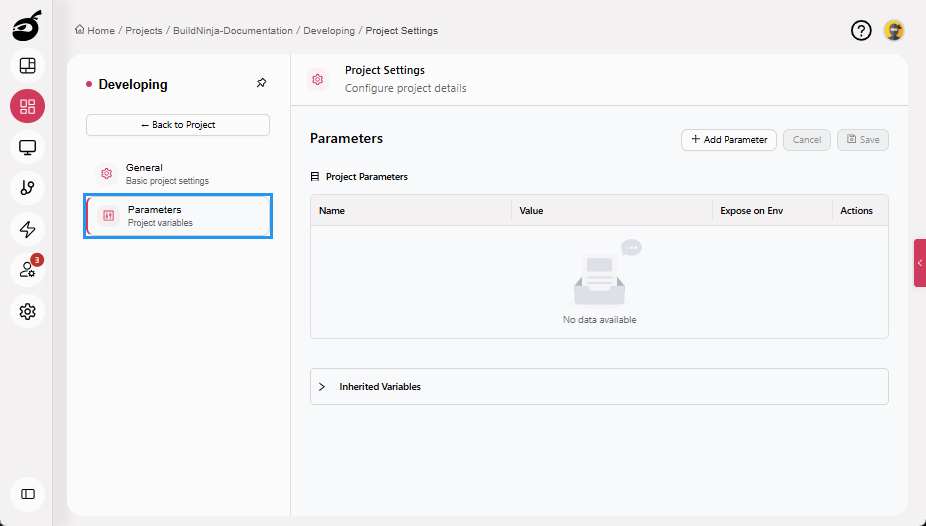
Task: Go to Projects breadcrumb link
Action: click(x=144, y=31)
